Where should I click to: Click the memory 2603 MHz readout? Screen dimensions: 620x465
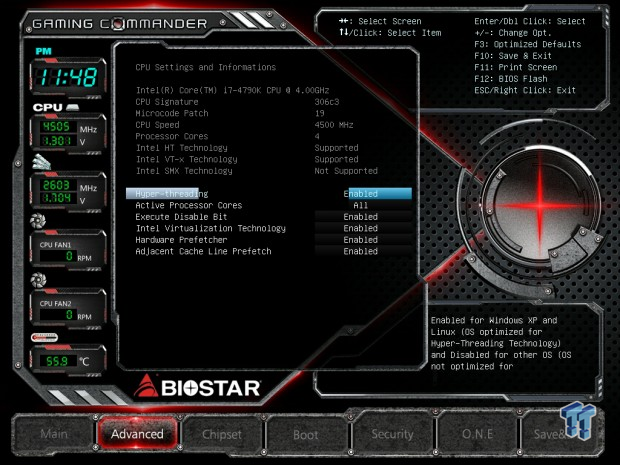pos(57,185)
